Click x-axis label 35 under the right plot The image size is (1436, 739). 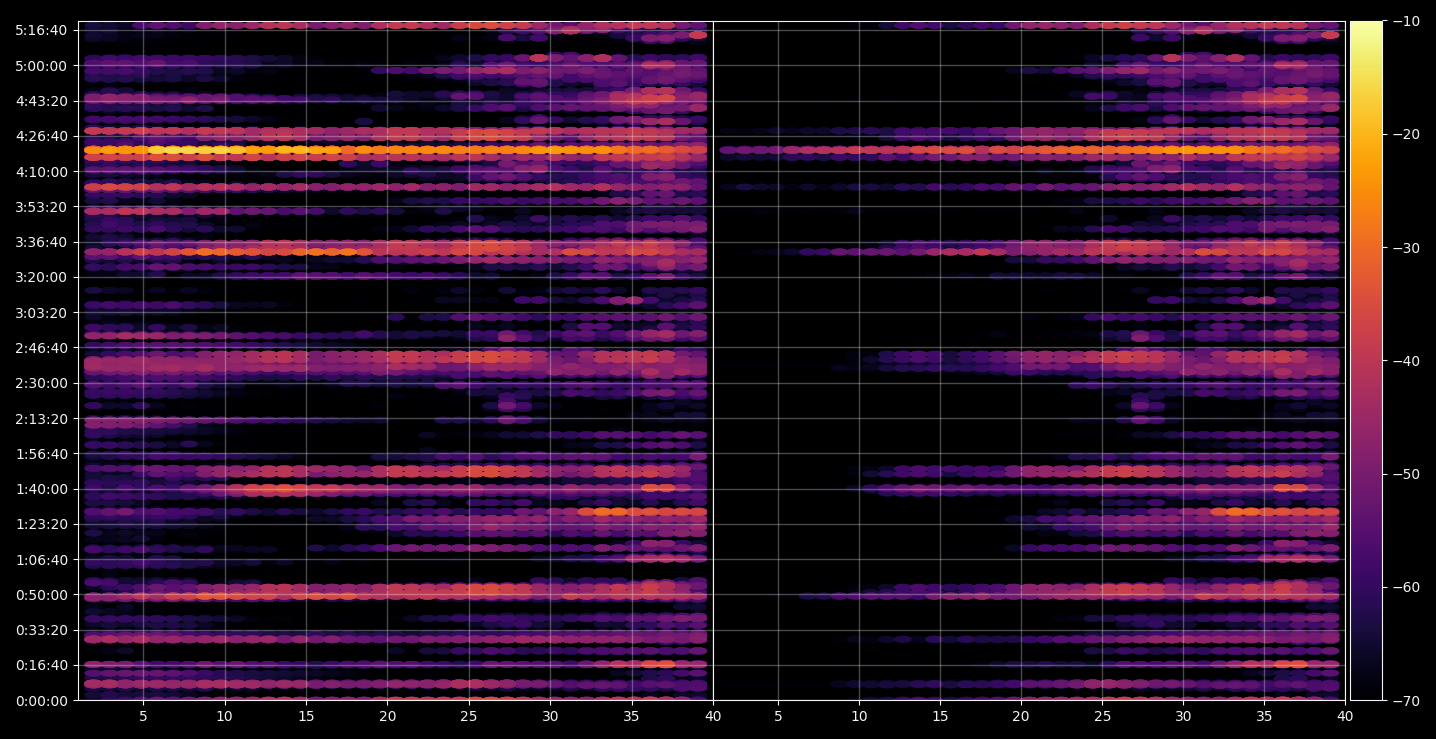[1264, 716]
